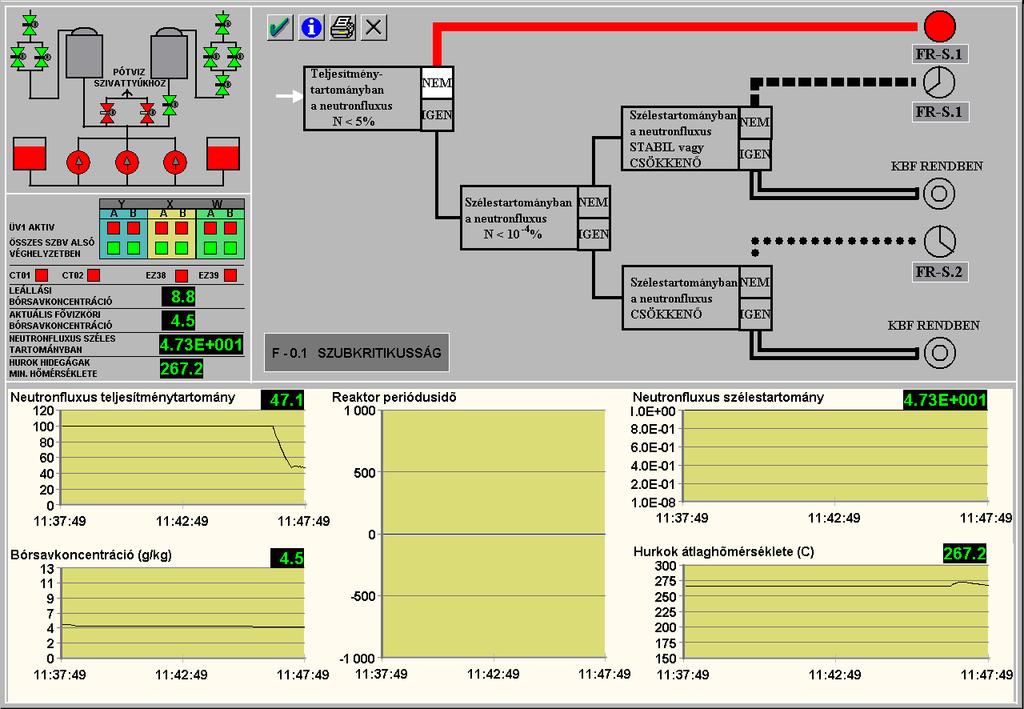Screen dimensions: 1024x709
Task: Click the FR-S.2 label
Action: click(939, 272)
